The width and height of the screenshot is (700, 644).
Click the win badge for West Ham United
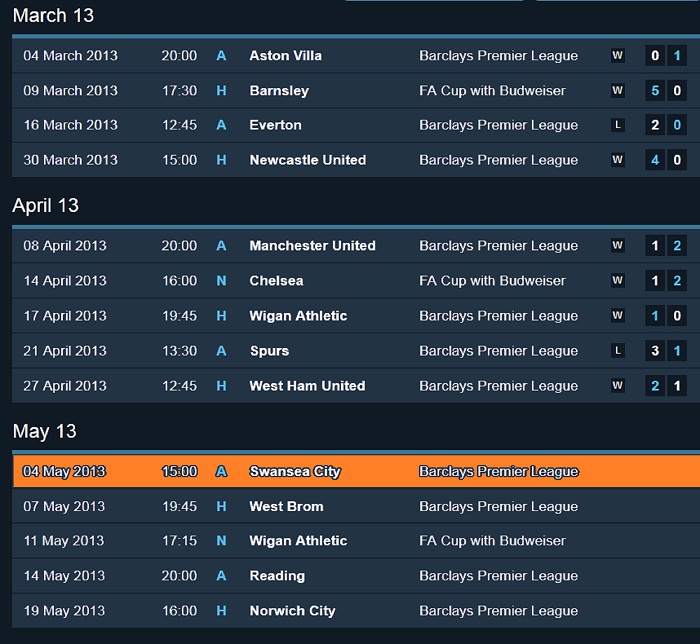click(617, 386)
